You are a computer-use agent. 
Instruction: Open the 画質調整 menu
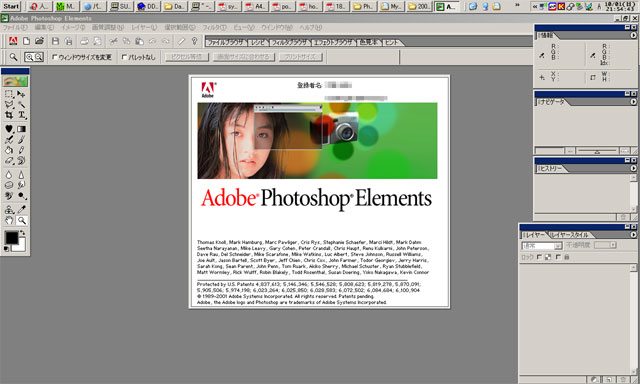tap(107, 28)
